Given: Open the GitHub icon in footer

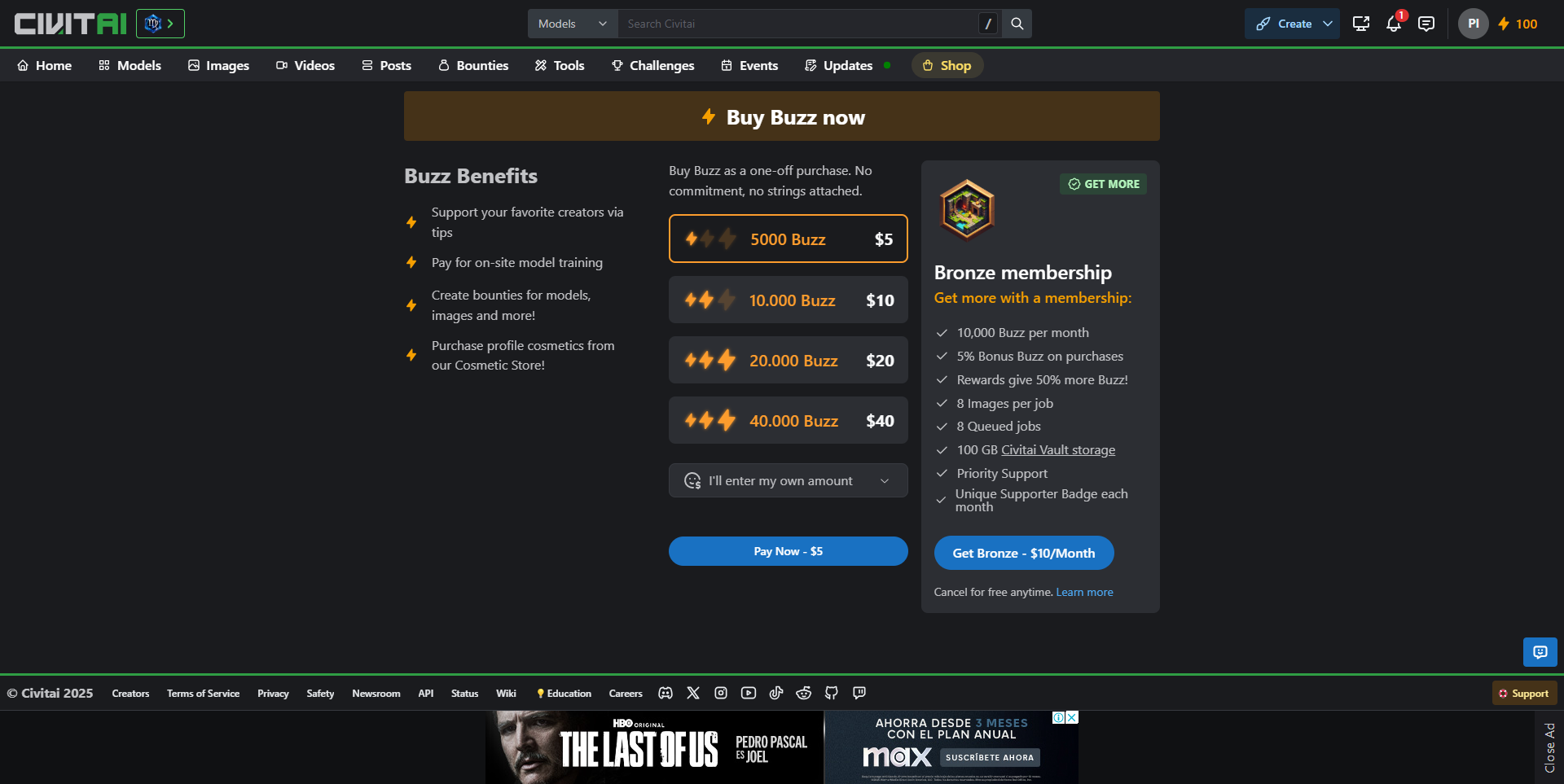Looking at the screenshot, I should [x=831, y=693].
